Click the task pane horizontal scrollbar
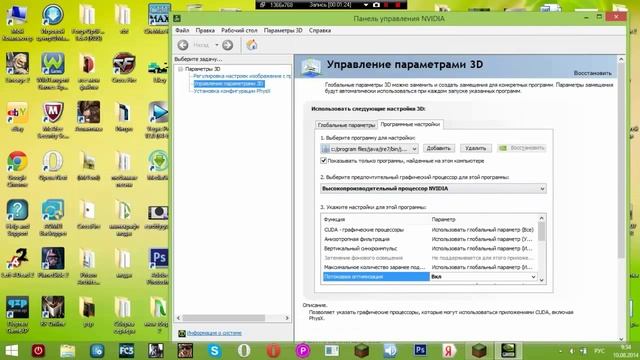 [x=224, y=318]
